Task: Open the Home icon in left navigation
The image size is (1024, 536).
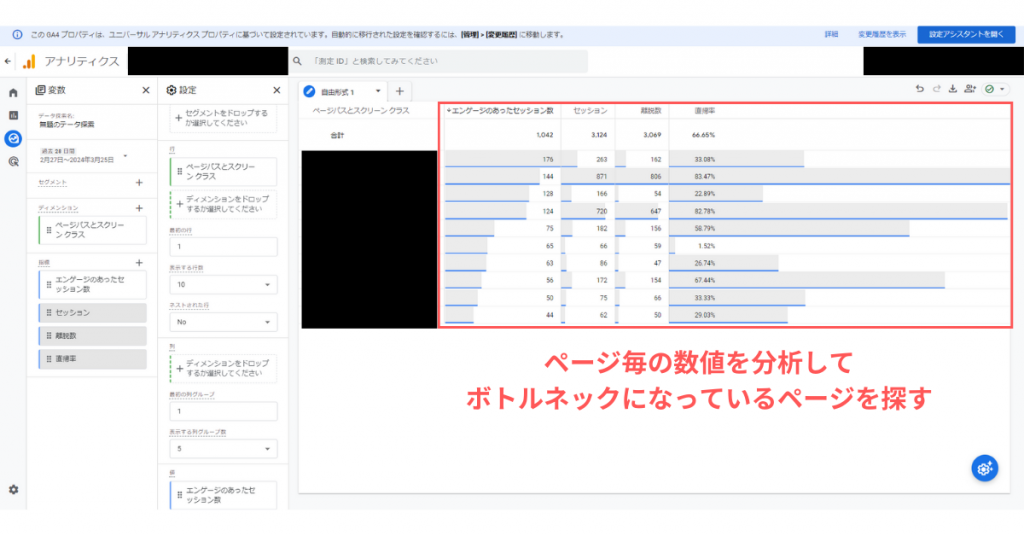Action: pos(13,93)
